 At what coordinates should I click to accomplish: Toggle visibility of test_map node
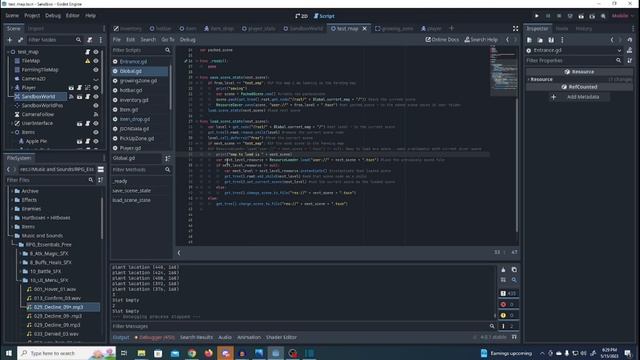(x=96, y=52)
